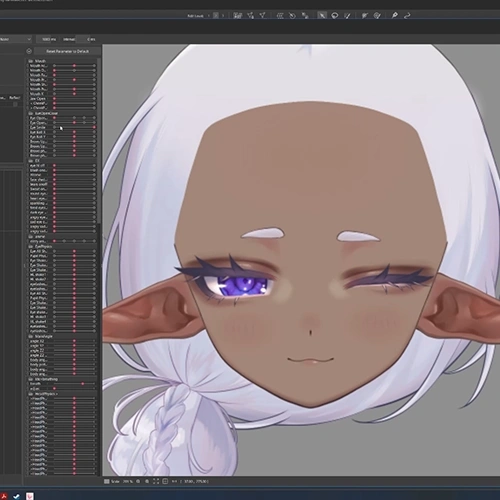
Task: Collapse the EyePhysics parameter group
Action: (31, 246)
